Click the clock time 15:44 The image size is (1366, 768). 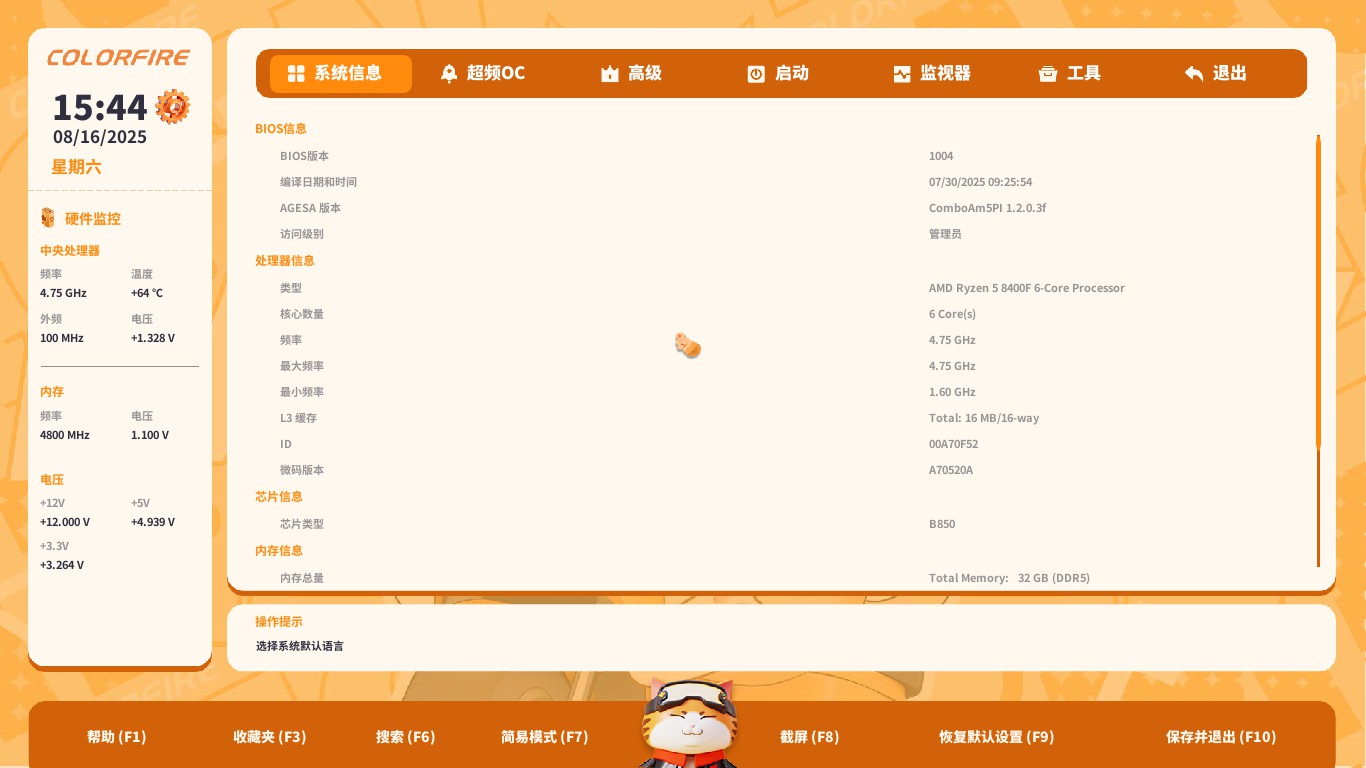pyautogui.click(x=100, y=107)
